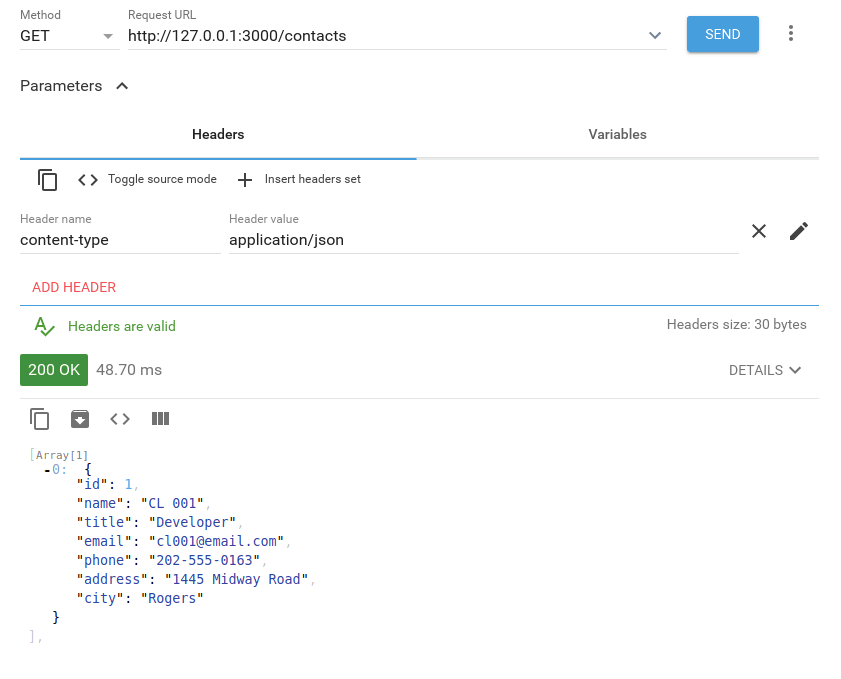
Task: Switch to the Variables tab
Action: [616, 134]
